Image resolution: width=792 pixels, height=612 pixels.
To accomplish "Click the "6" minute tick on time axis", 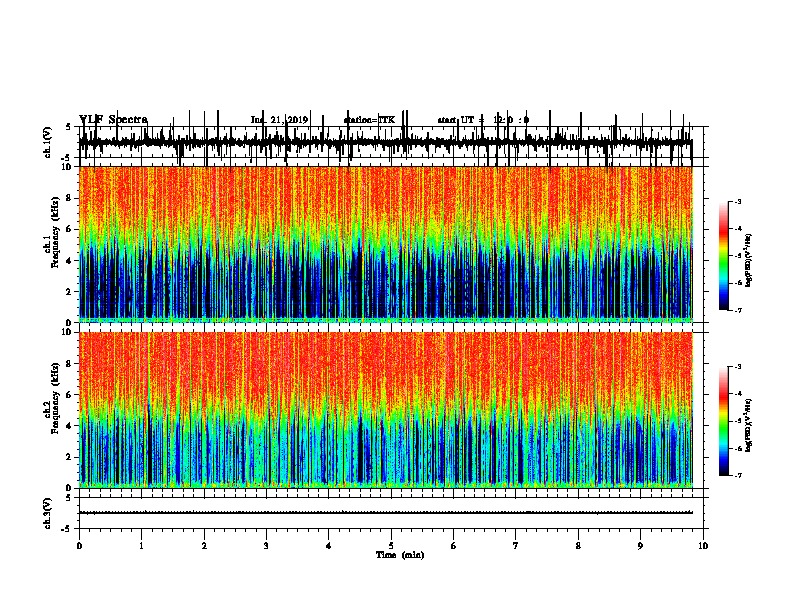I will 454,546.
